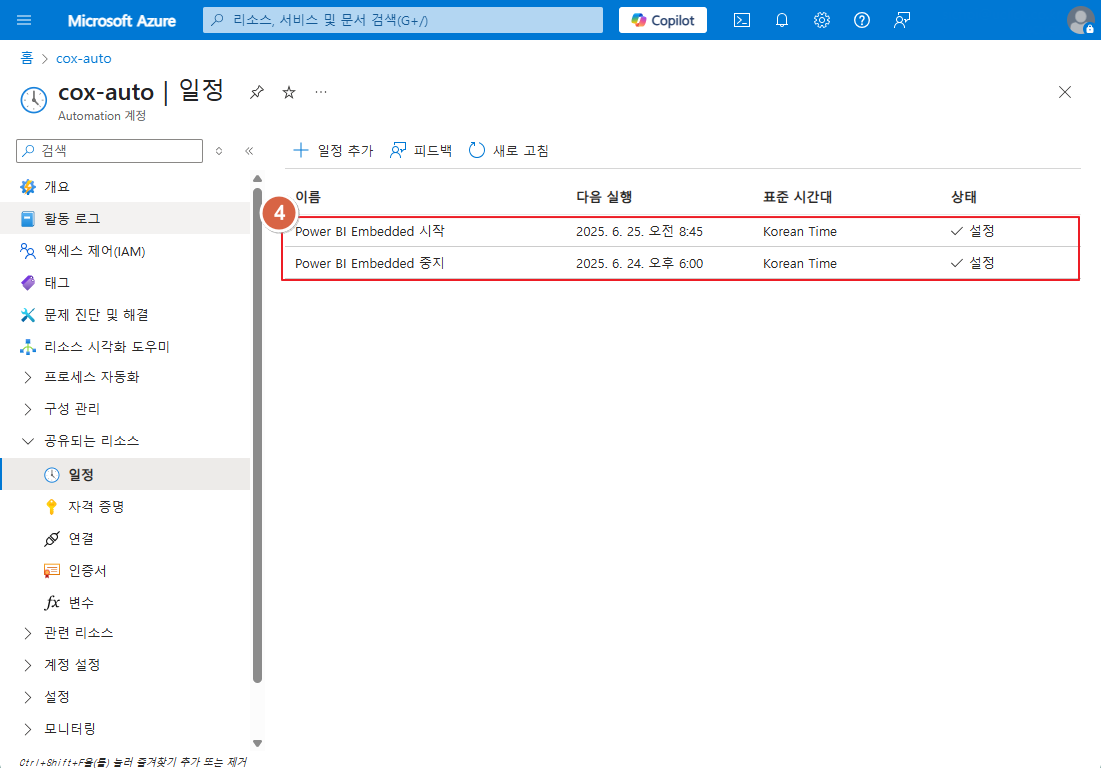Sort by the 이름 column header

click(308, 197)
